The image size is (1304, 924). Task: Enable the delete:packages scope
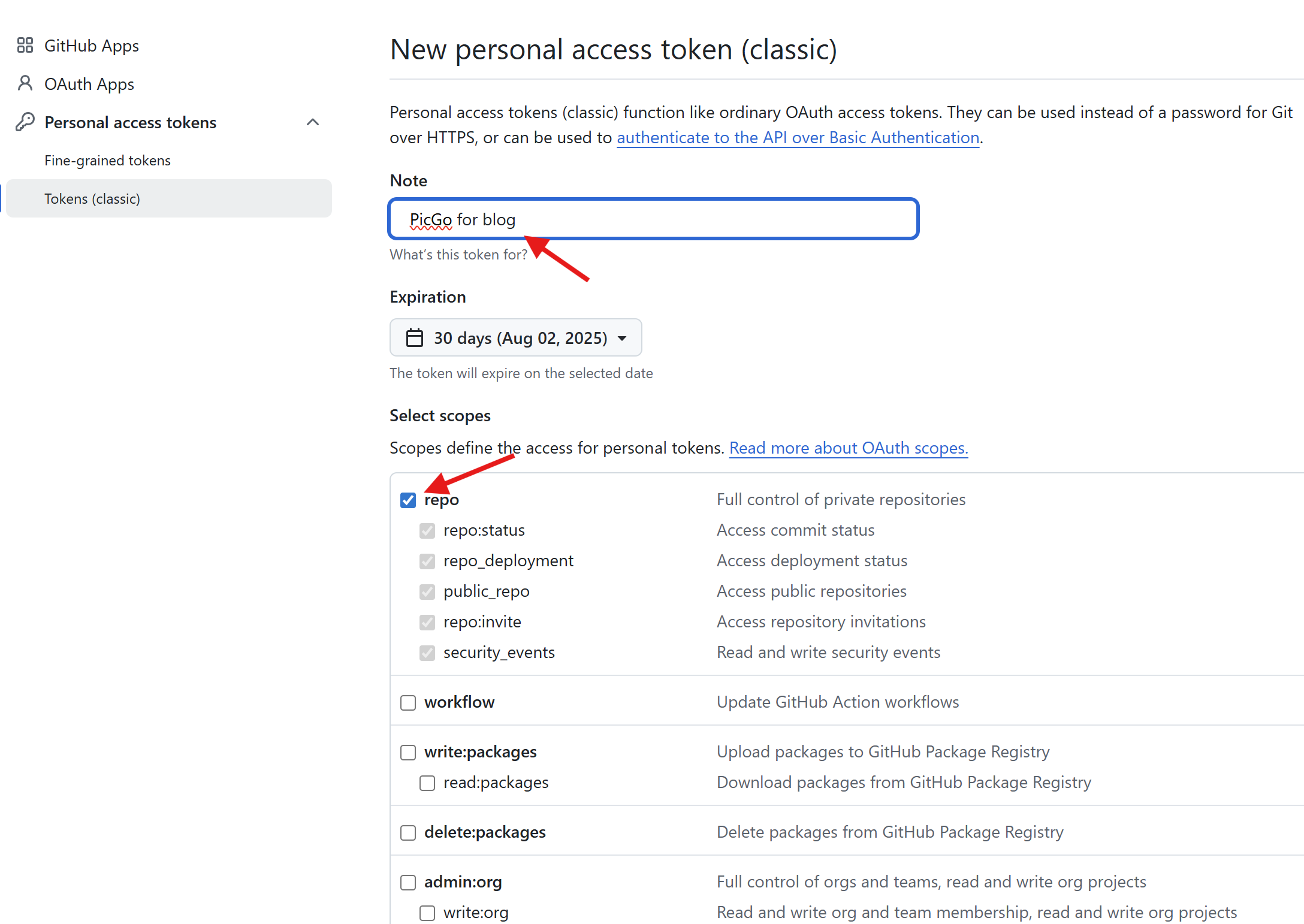(408, 832)
